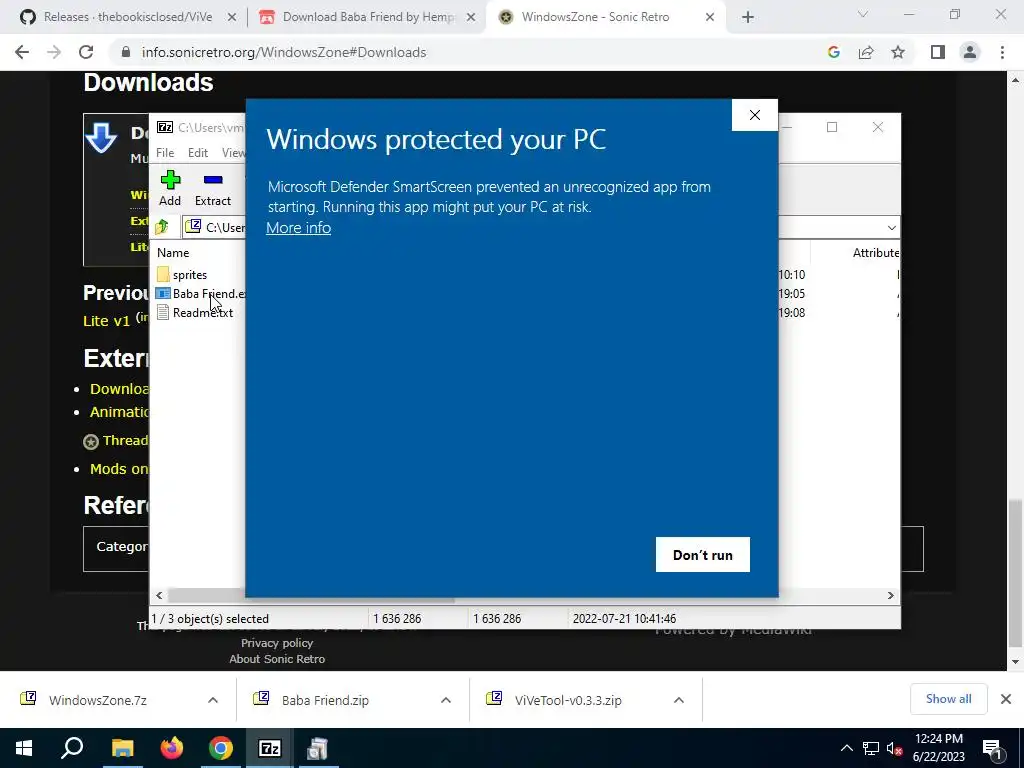The width and height of the screenshot is (1024, 768).
Task: Open the ViVeTool-v0.3.3.zip download
Action: click(568, 700)
